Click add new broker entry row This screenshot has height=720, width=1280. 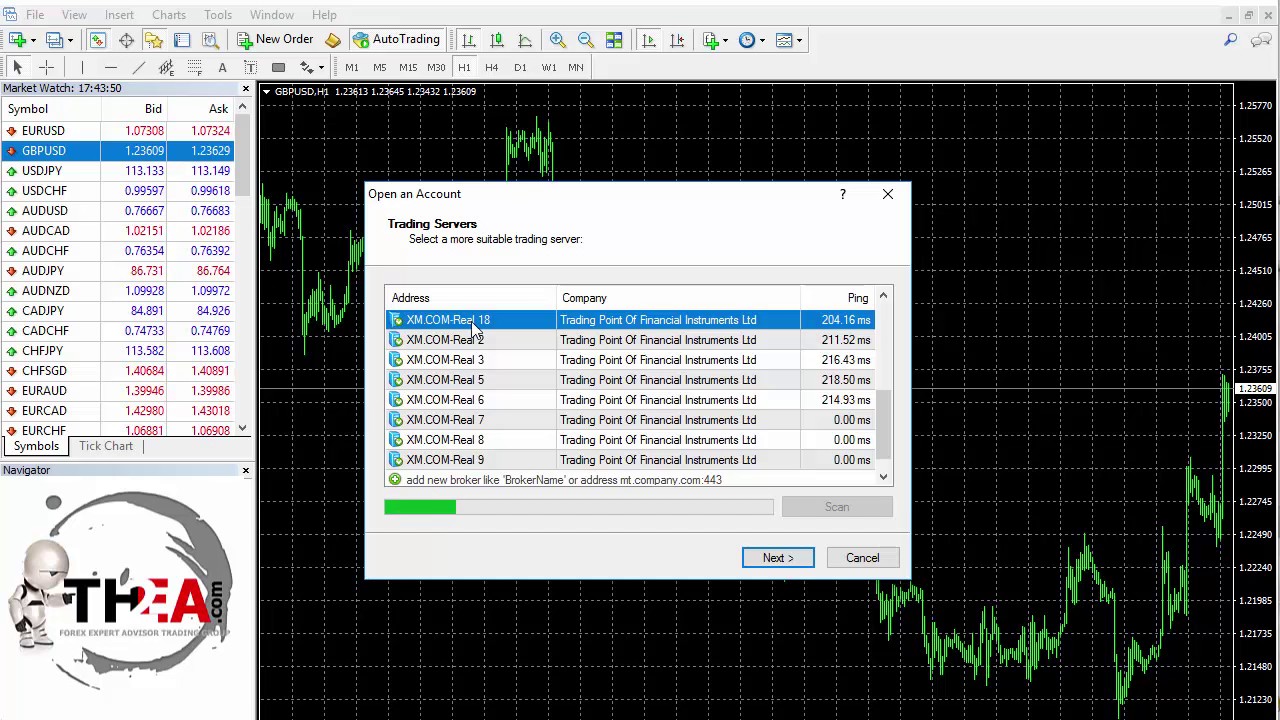(630, 480)
